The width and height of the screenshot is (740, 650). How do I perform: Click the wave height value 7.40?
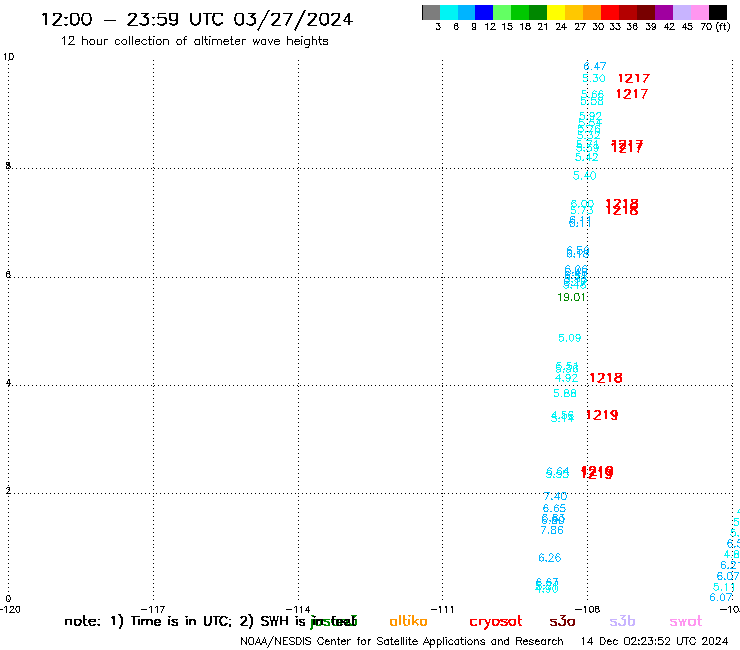(555, 496)
